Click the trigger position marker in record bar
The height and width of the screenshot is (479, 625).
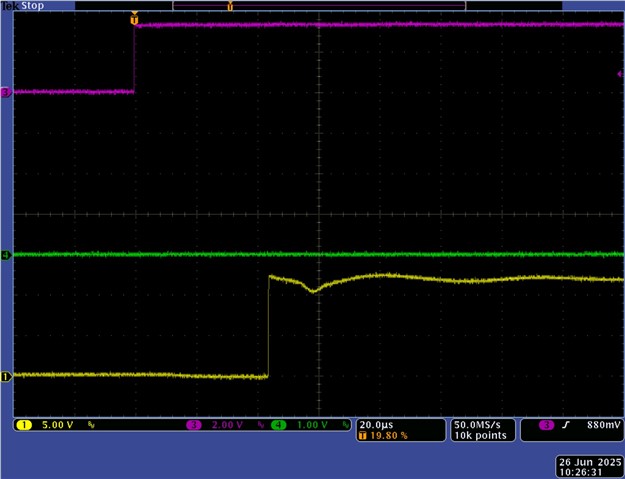(x=230, y=6)
